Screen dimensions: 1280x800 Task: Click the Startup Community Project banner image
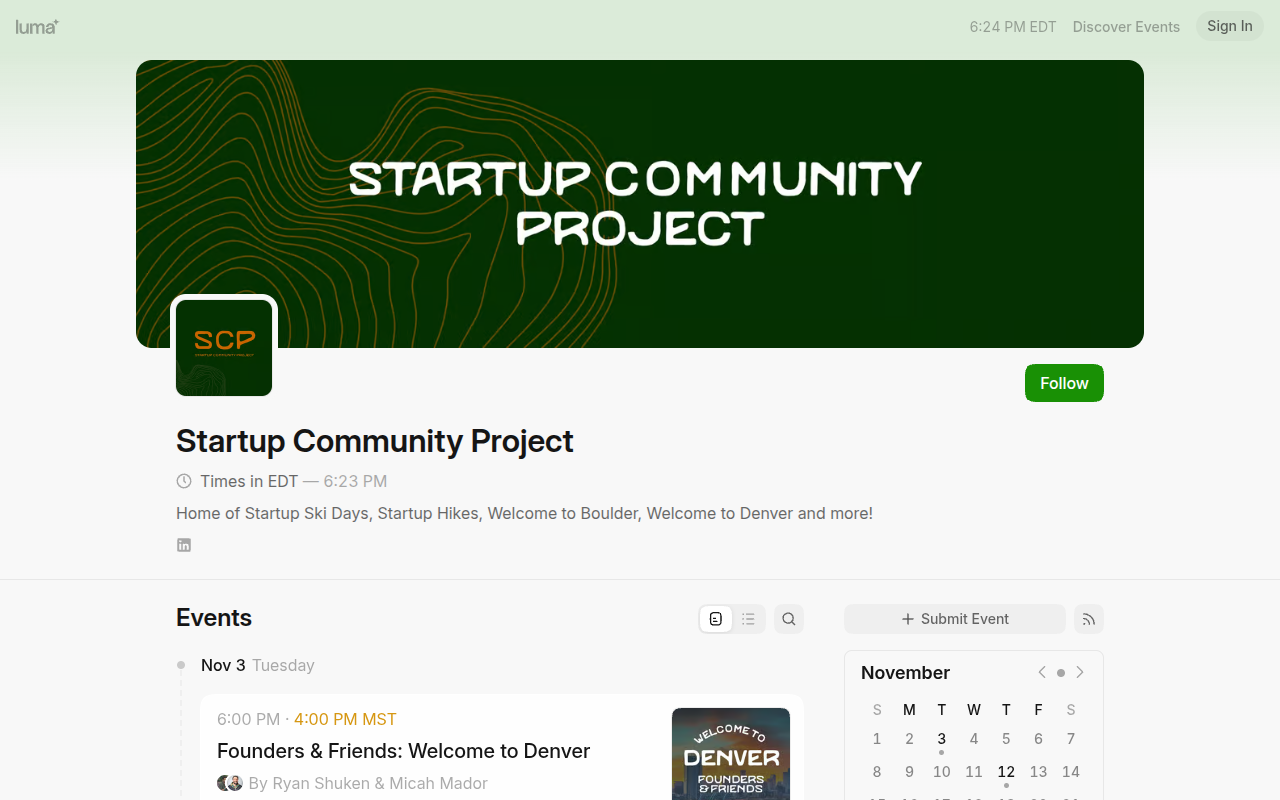[640, 204]
